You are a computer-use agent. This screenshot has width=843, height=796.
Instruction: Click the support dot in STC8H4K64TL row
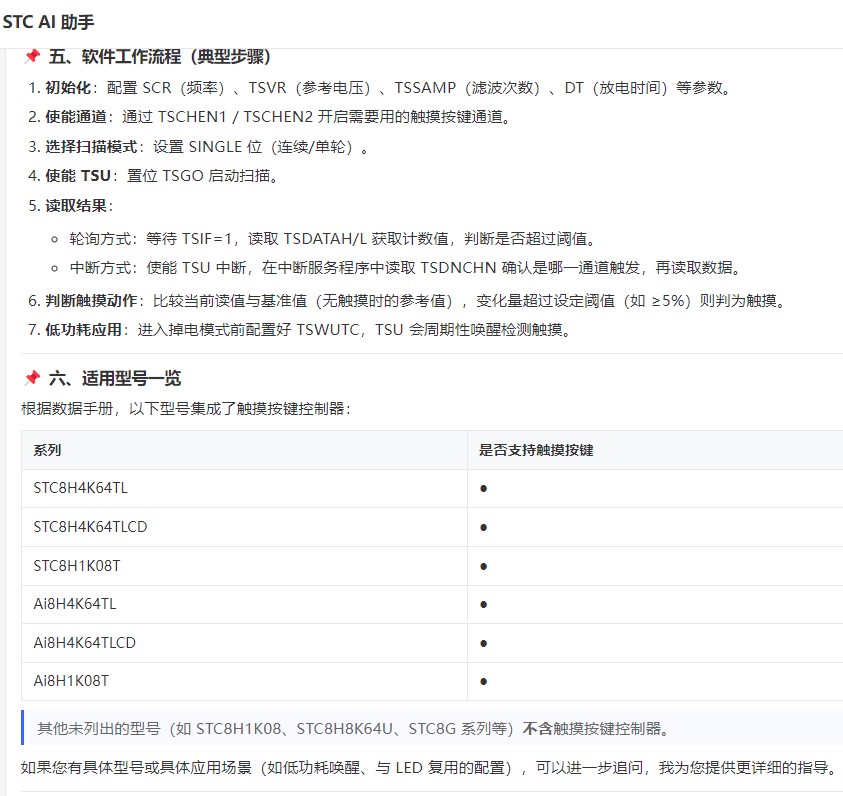coord(483,489)
